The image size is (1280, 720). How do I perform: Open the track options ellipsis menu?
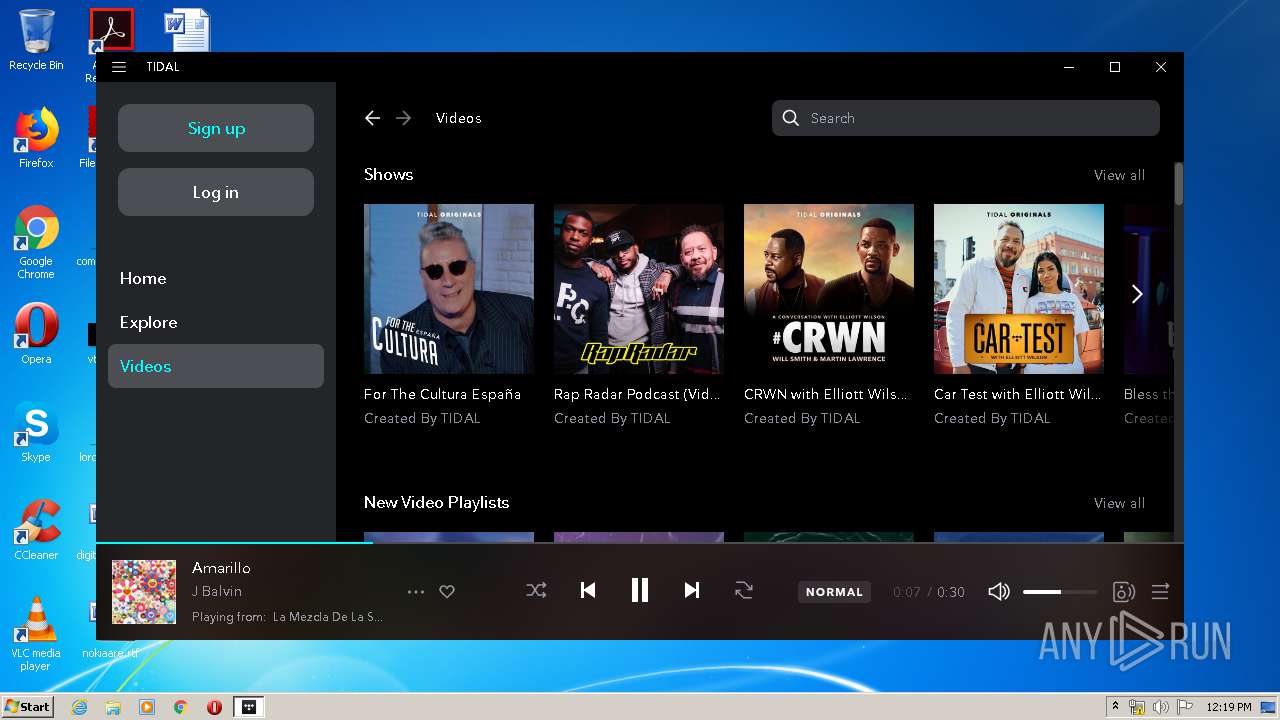(x=416, y=592)
